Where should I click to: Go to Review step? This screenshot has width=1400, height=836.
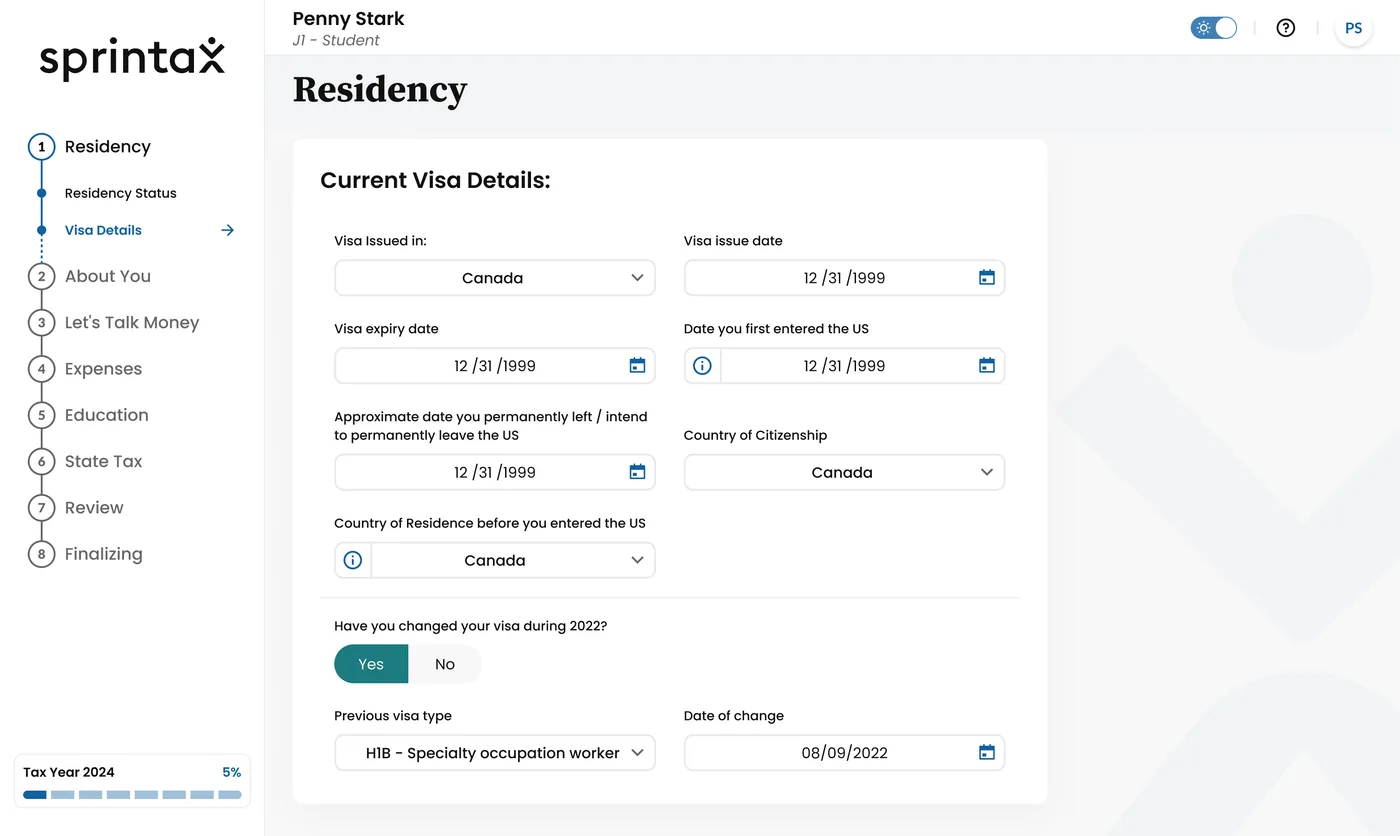pos(94,508)
